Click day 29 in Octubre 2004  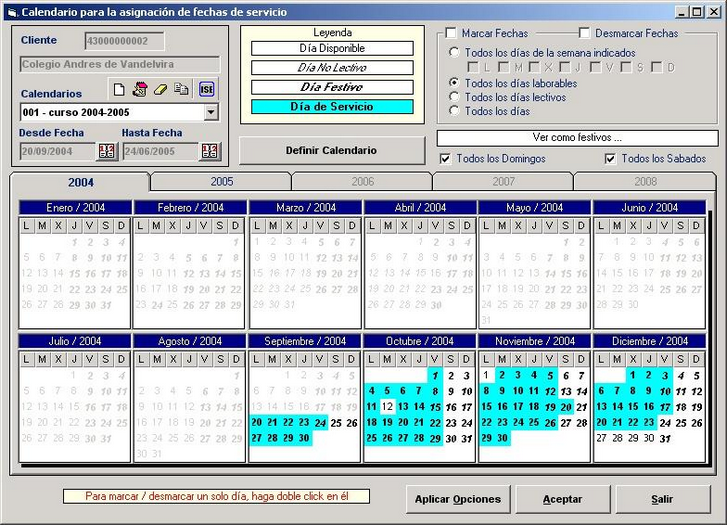435,438
